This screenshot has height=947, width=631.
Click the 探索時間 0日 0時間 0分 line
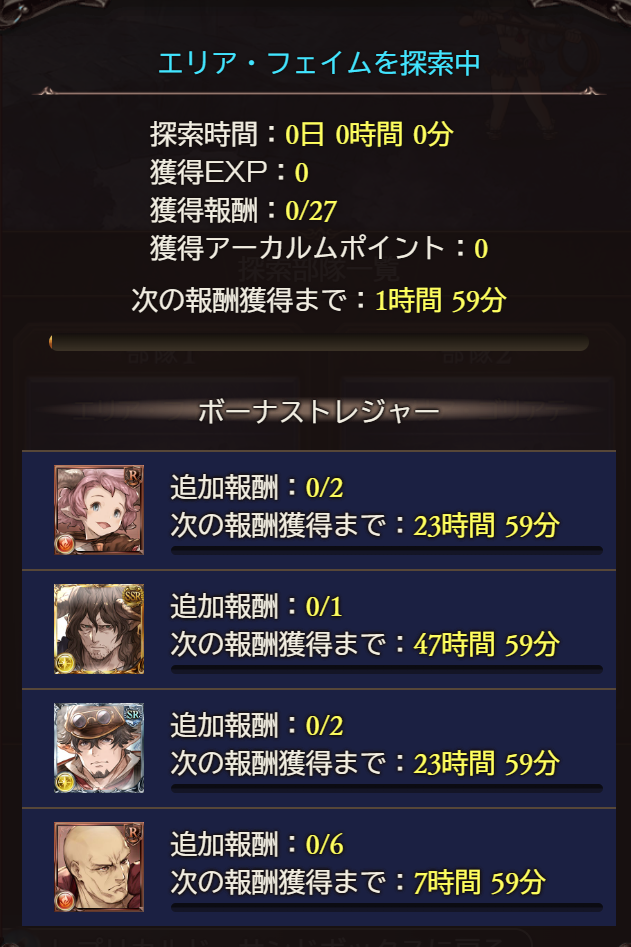(x=301, y=134)
